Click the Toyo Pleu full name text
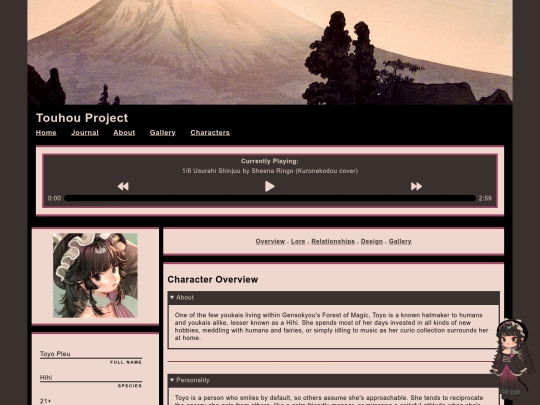This screenshot has width=540, height=405. tap(55, 354)
